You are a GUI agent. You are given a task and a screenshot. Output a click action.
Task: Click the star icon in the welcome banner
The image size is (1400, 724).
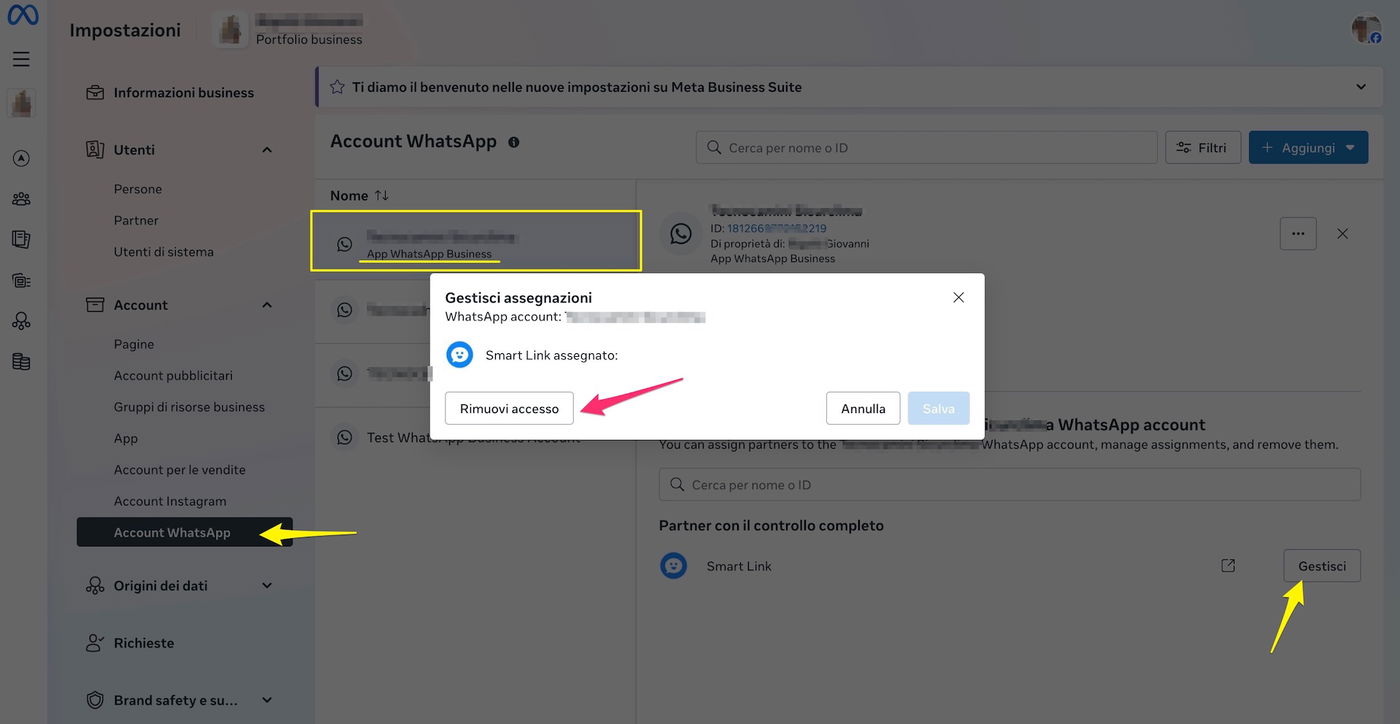coord(337,87)
